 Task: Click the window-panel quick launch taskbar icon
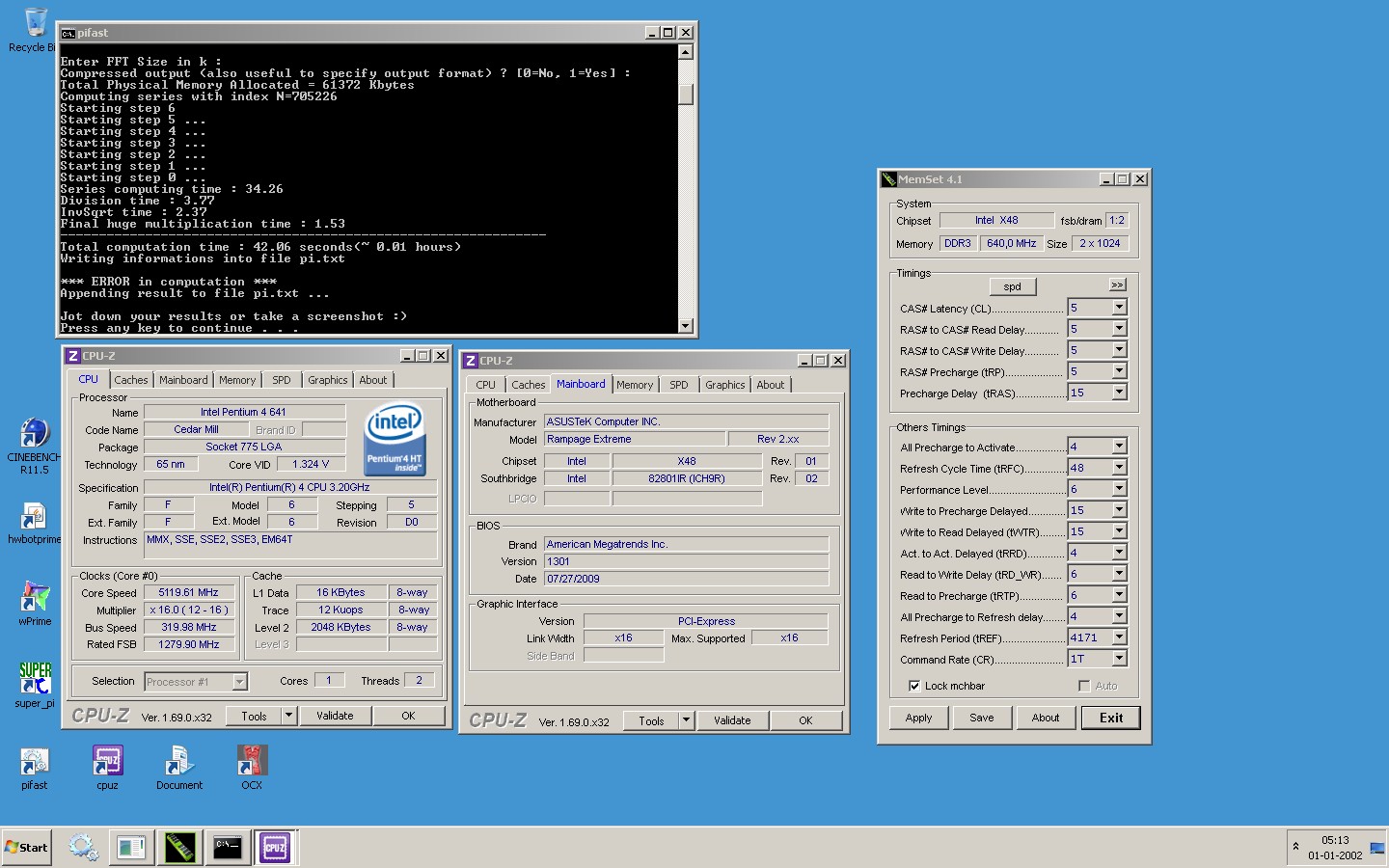click(131, 848)
